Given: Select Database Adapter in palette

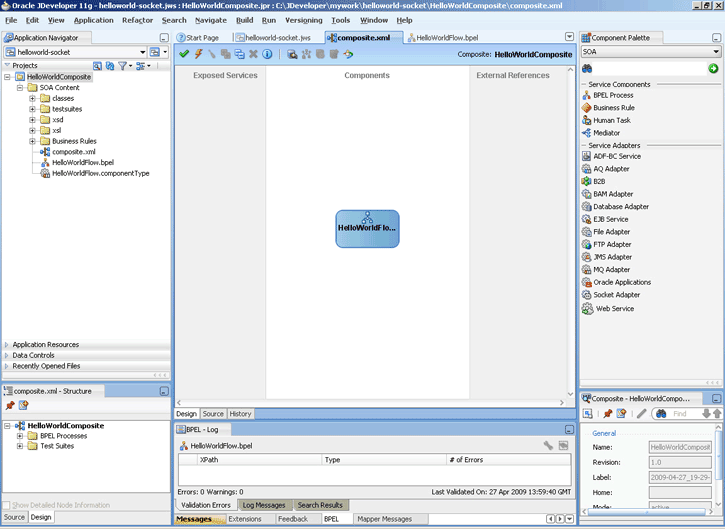Looking at the screenshot, I should coord(615,207).
